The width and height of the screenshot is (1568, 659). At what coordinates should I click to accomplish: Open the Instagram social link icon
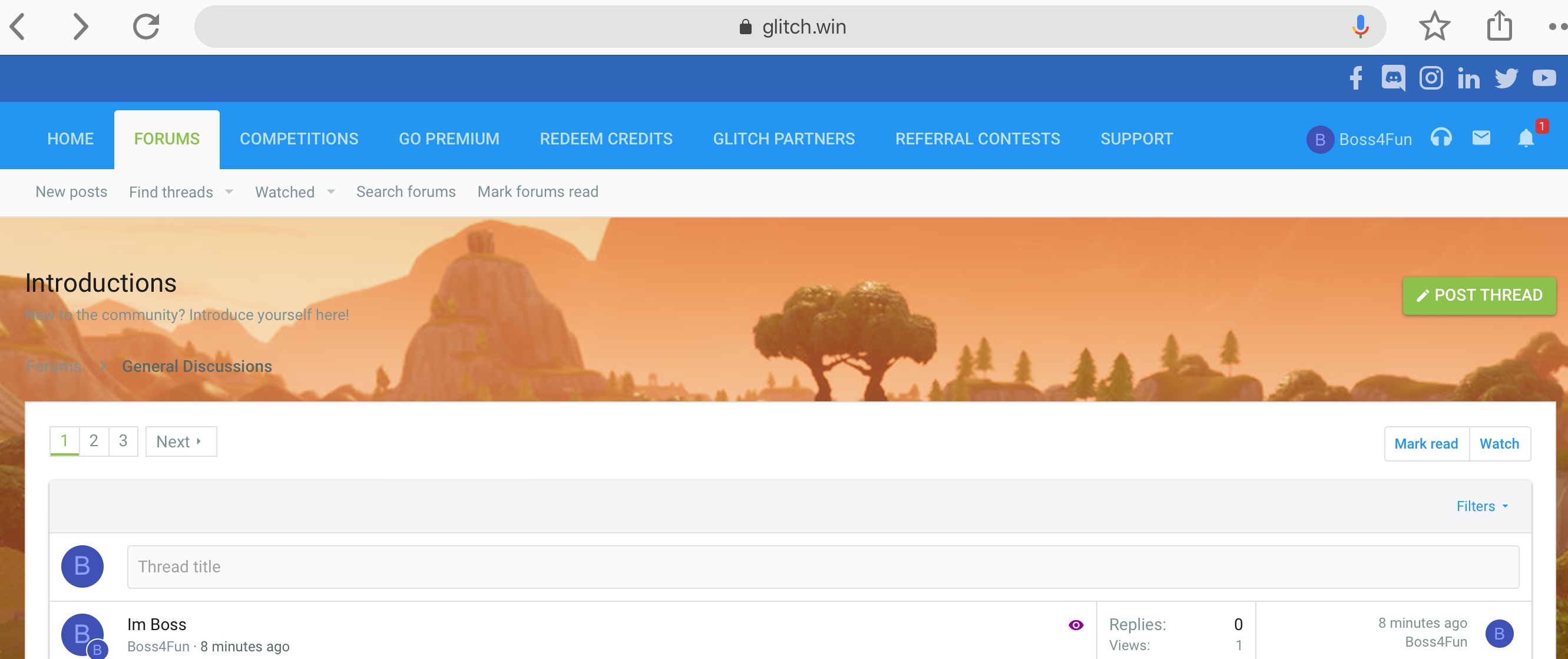[x=1430, y=78]
